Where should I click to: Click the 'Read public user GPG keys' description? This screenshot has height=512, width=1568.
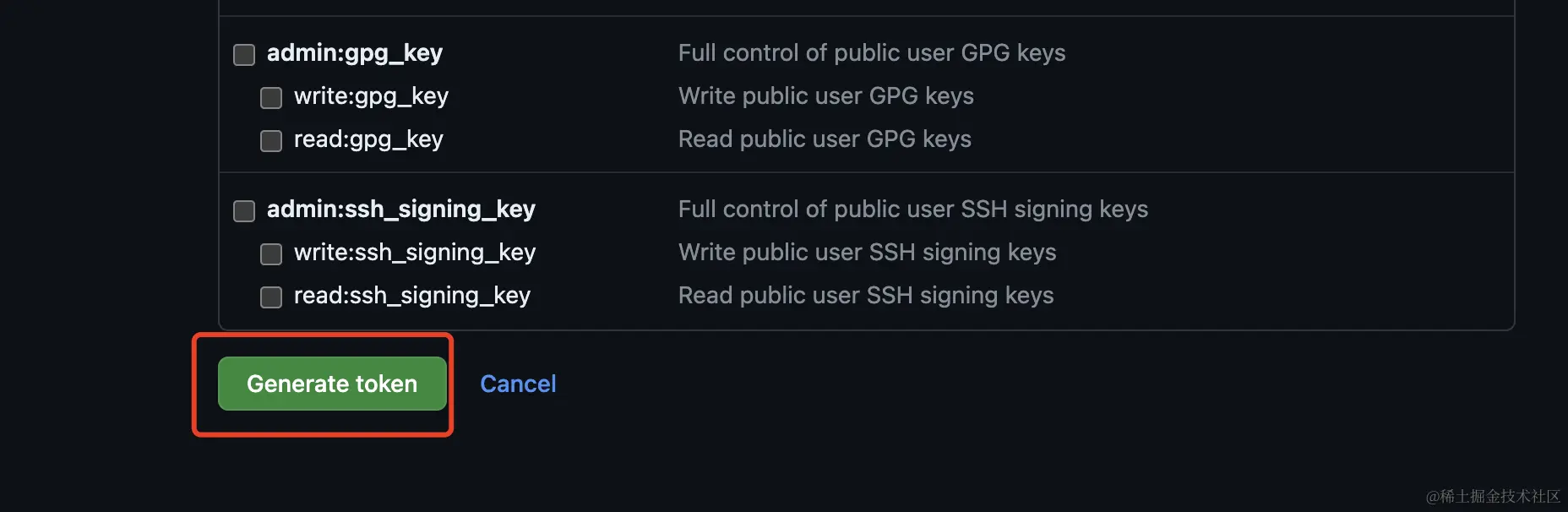pyautogui.click(x=825, y=139)
